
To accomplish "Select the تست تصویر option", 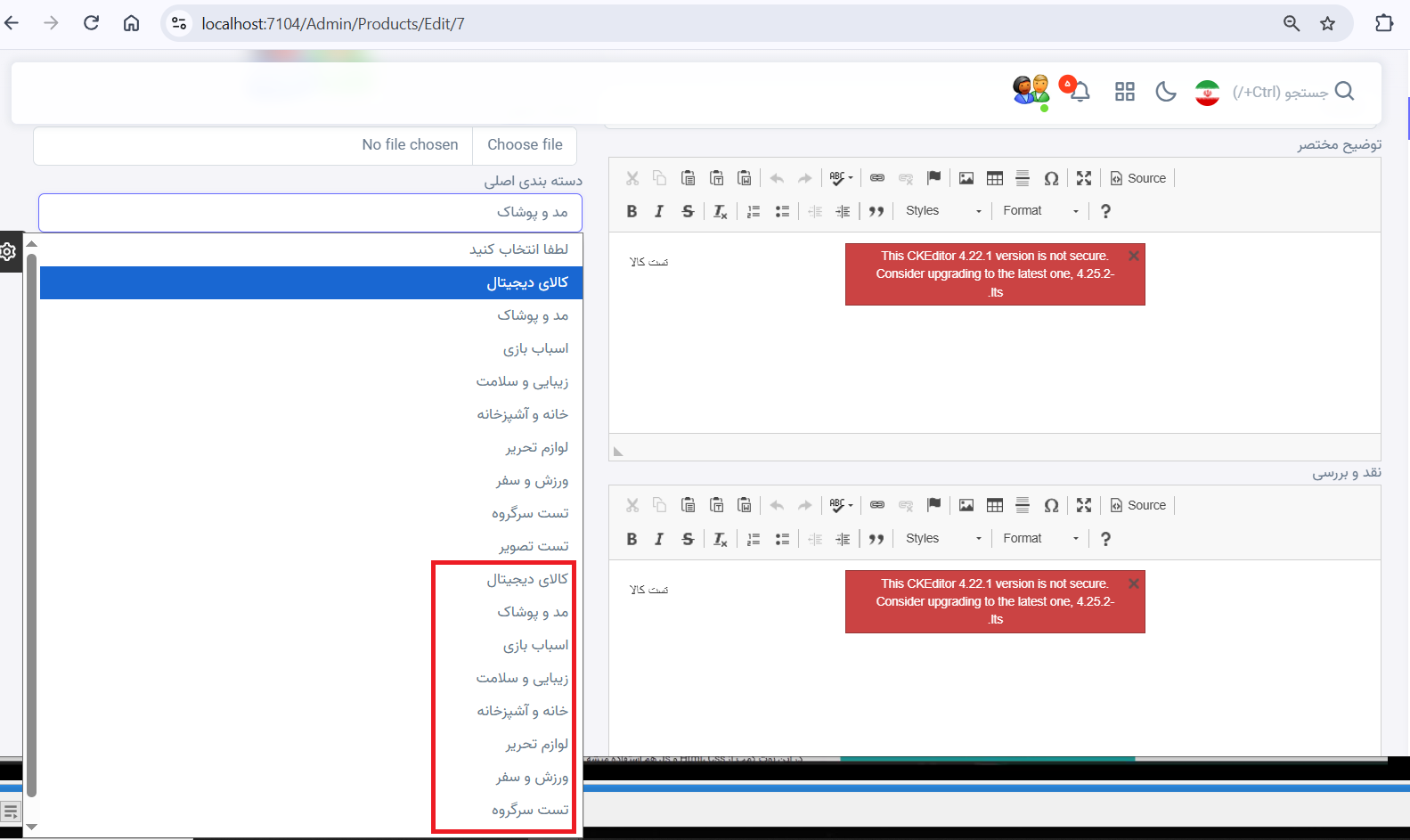I will (311, 546).
